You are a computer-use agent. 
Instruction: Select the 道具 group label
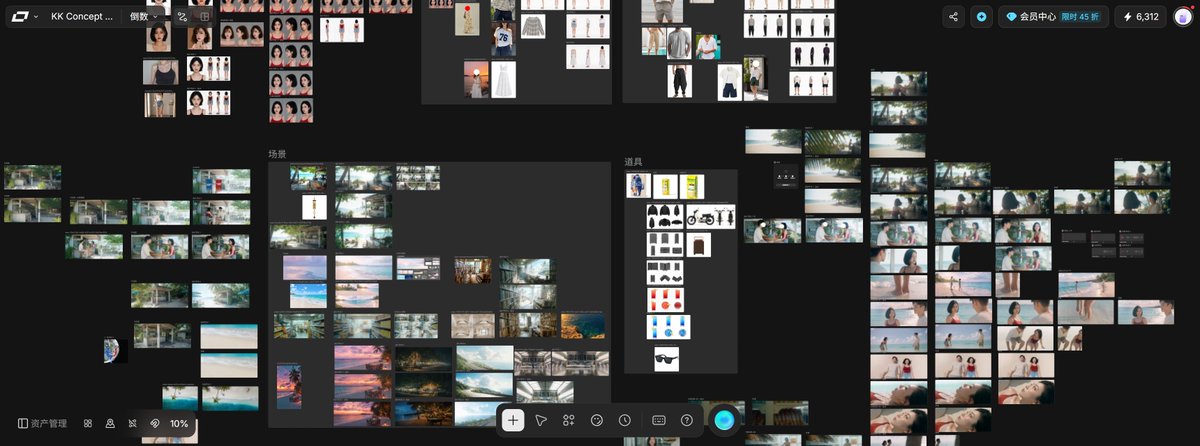pos(634,161)
